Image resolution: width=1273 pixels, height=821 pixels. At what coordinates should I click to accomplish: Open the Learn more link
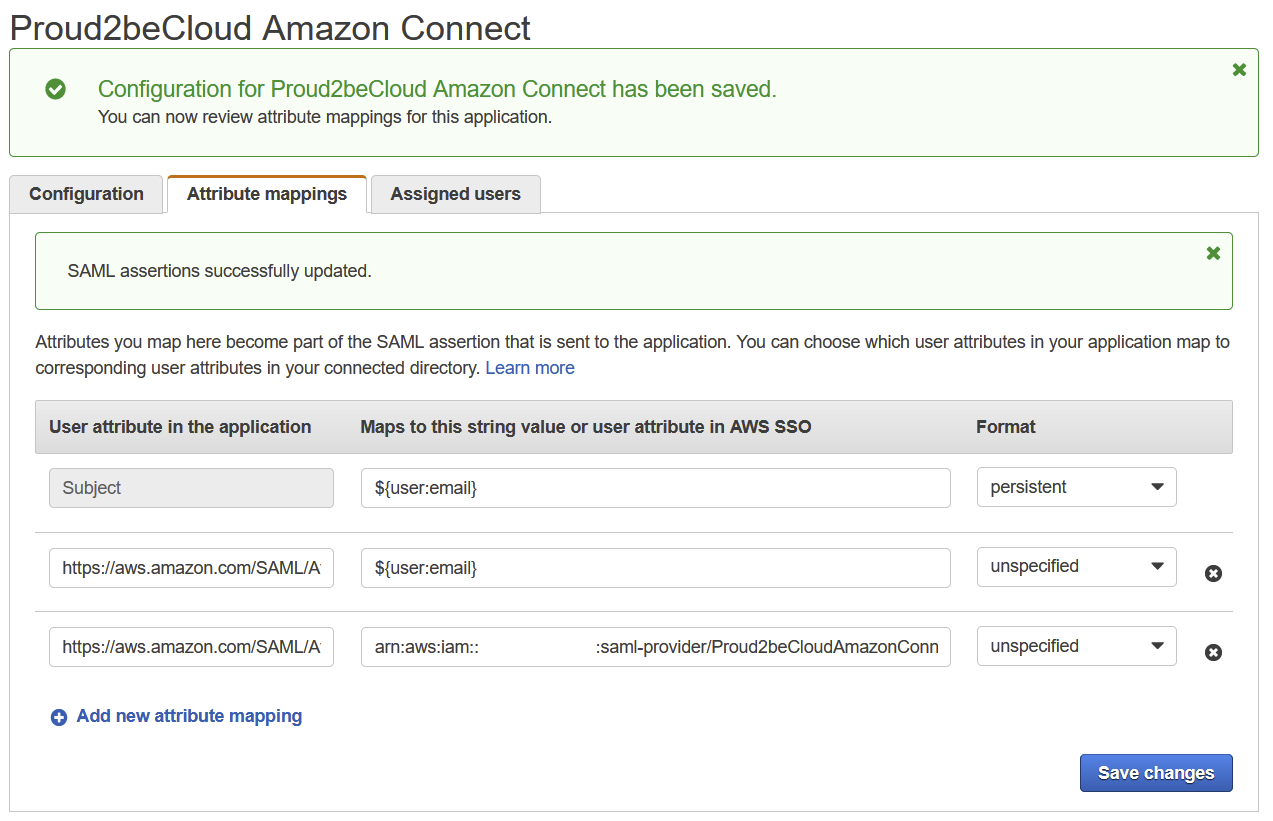click(530, 368)
